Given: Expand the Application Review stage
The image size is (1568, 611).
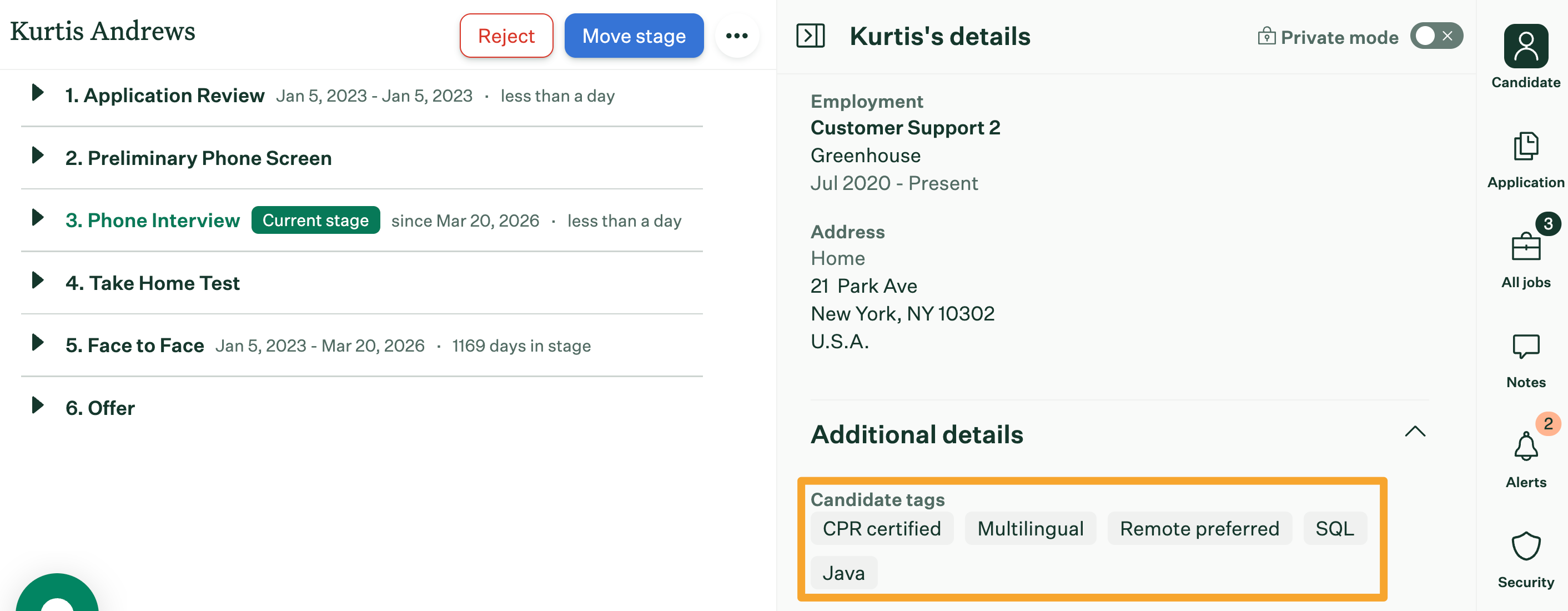Looking at the screenshot, I should [38, 93].
